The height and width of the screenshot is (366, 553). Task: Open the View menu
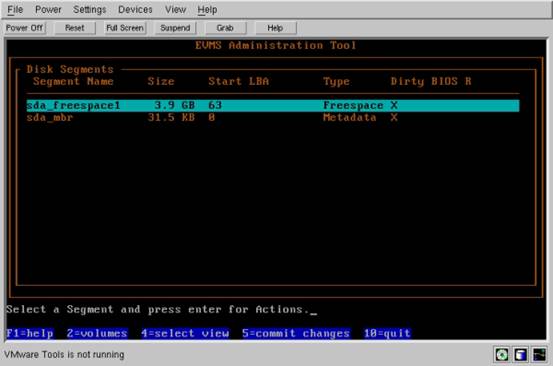(175, 10)
